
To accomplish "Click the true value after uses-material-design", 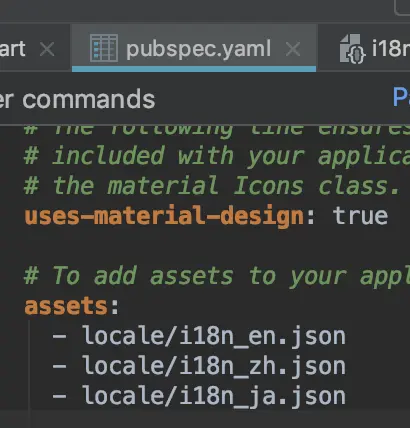I will point(361,216).
